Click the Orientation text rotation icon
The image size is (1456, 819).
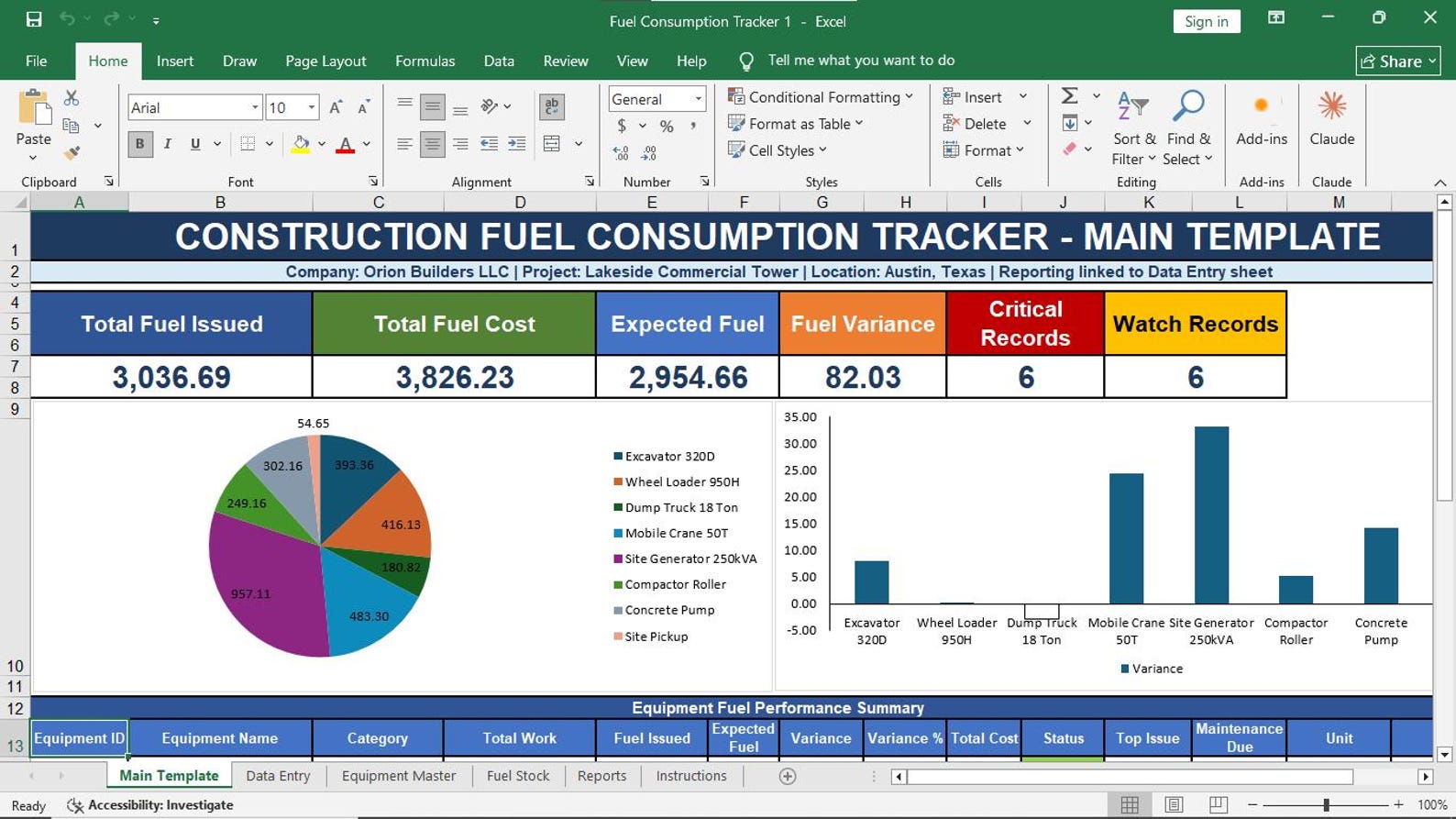point(491,106)
